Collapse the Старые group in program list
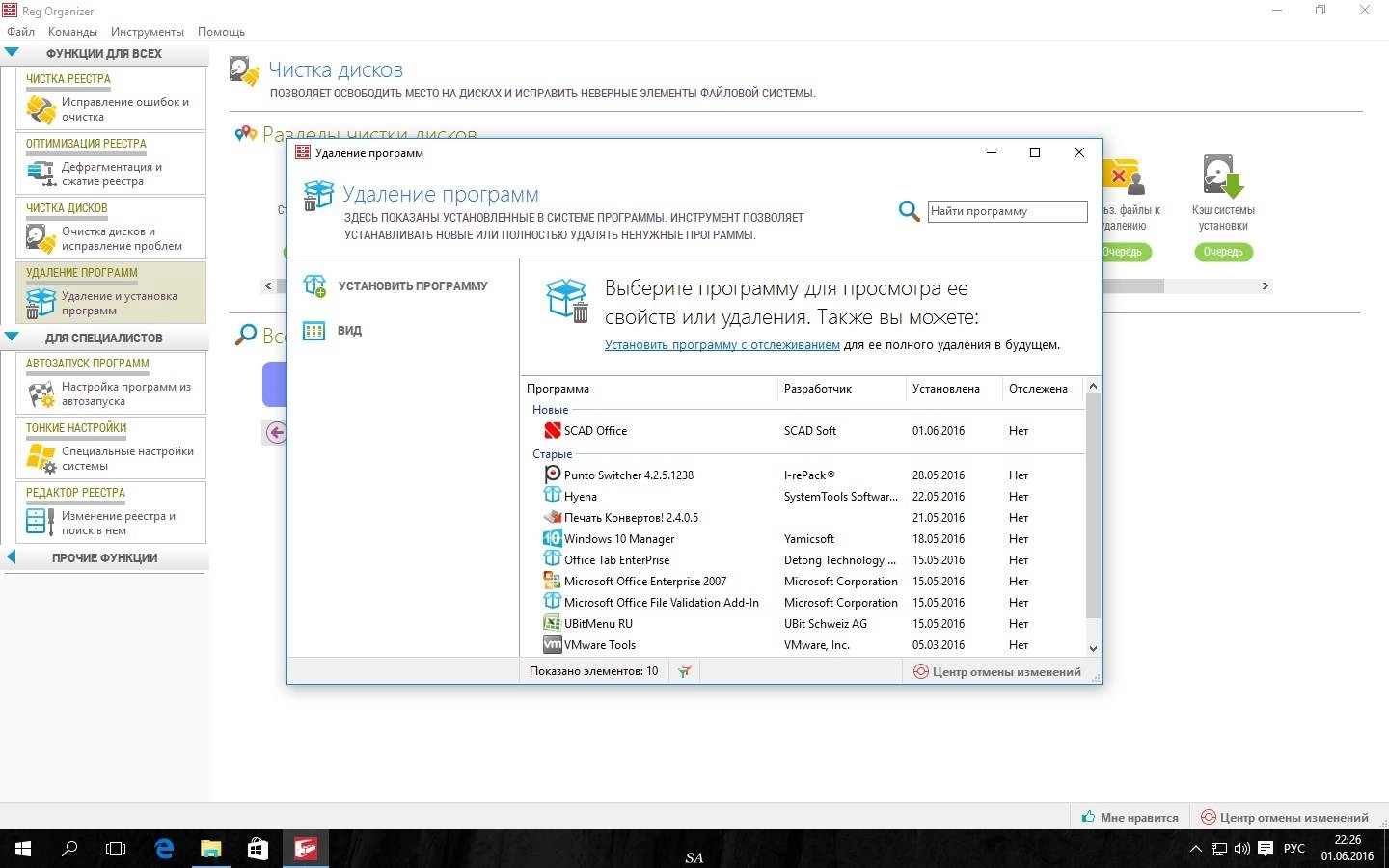 pos(552,453)
